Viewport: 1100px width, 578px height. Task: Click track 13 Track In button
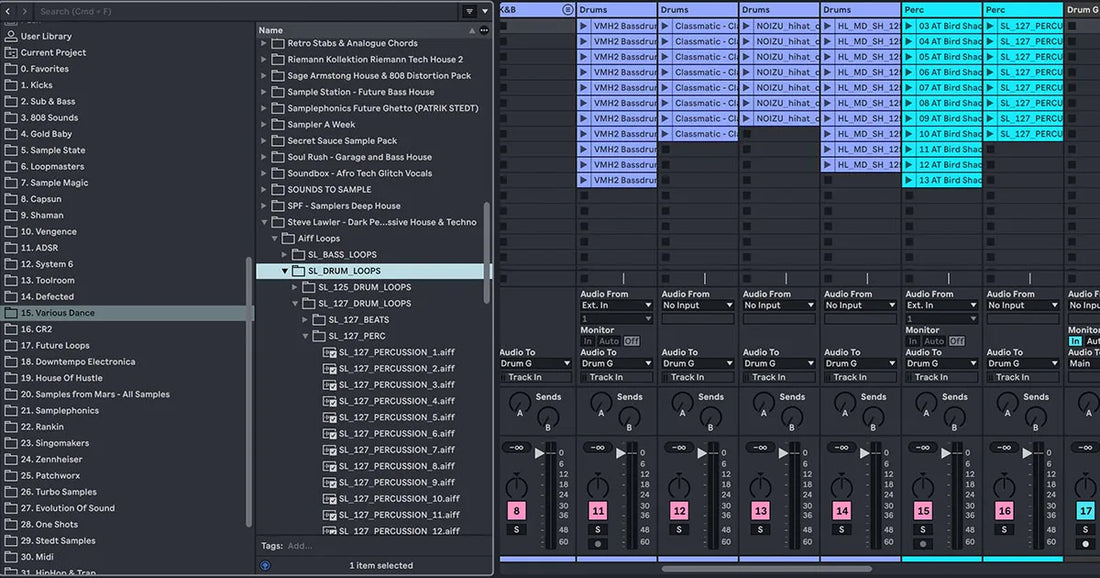tap(779, 377)
